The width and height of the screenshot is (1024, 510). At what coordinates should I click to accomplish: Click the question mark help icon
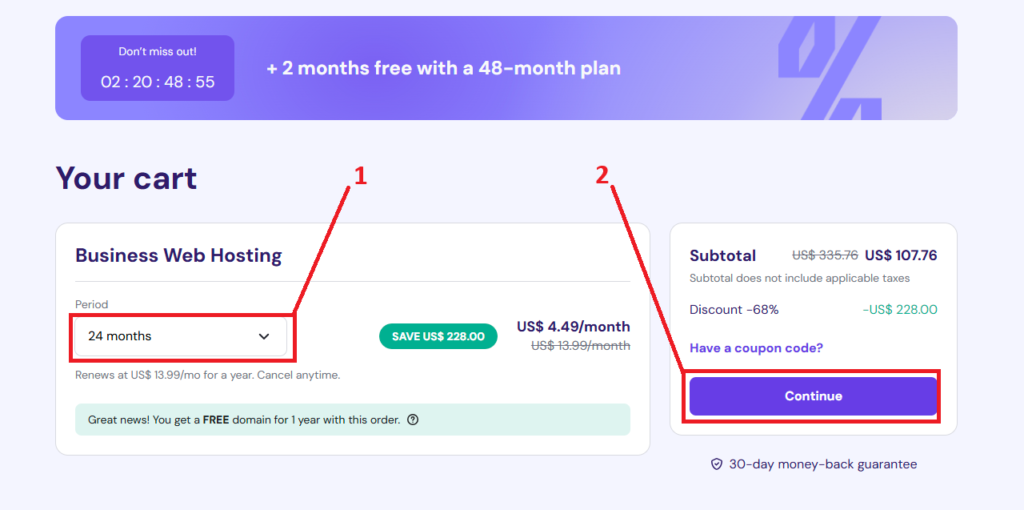click(x=412, y=420)
